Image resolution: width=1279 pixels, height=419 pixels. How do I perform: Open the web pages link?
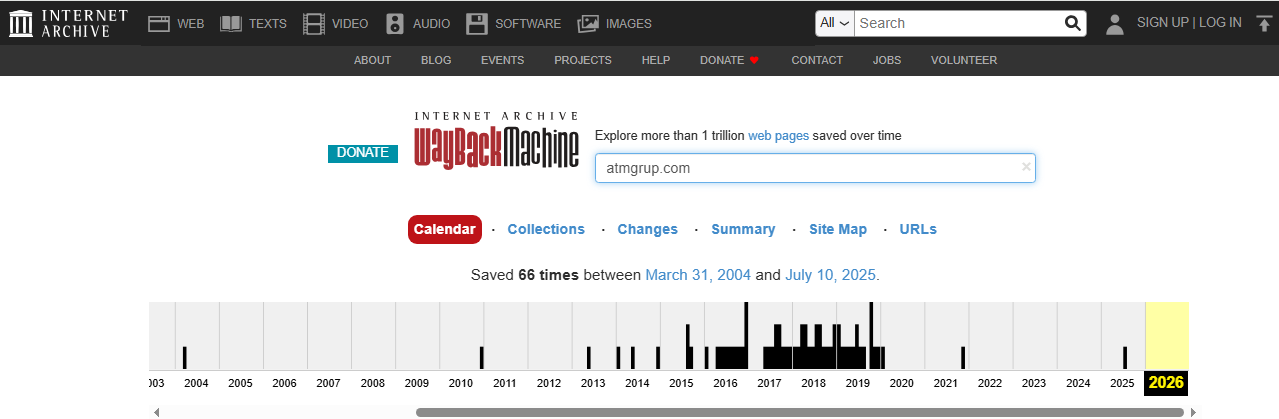click(x=778, y=135)
